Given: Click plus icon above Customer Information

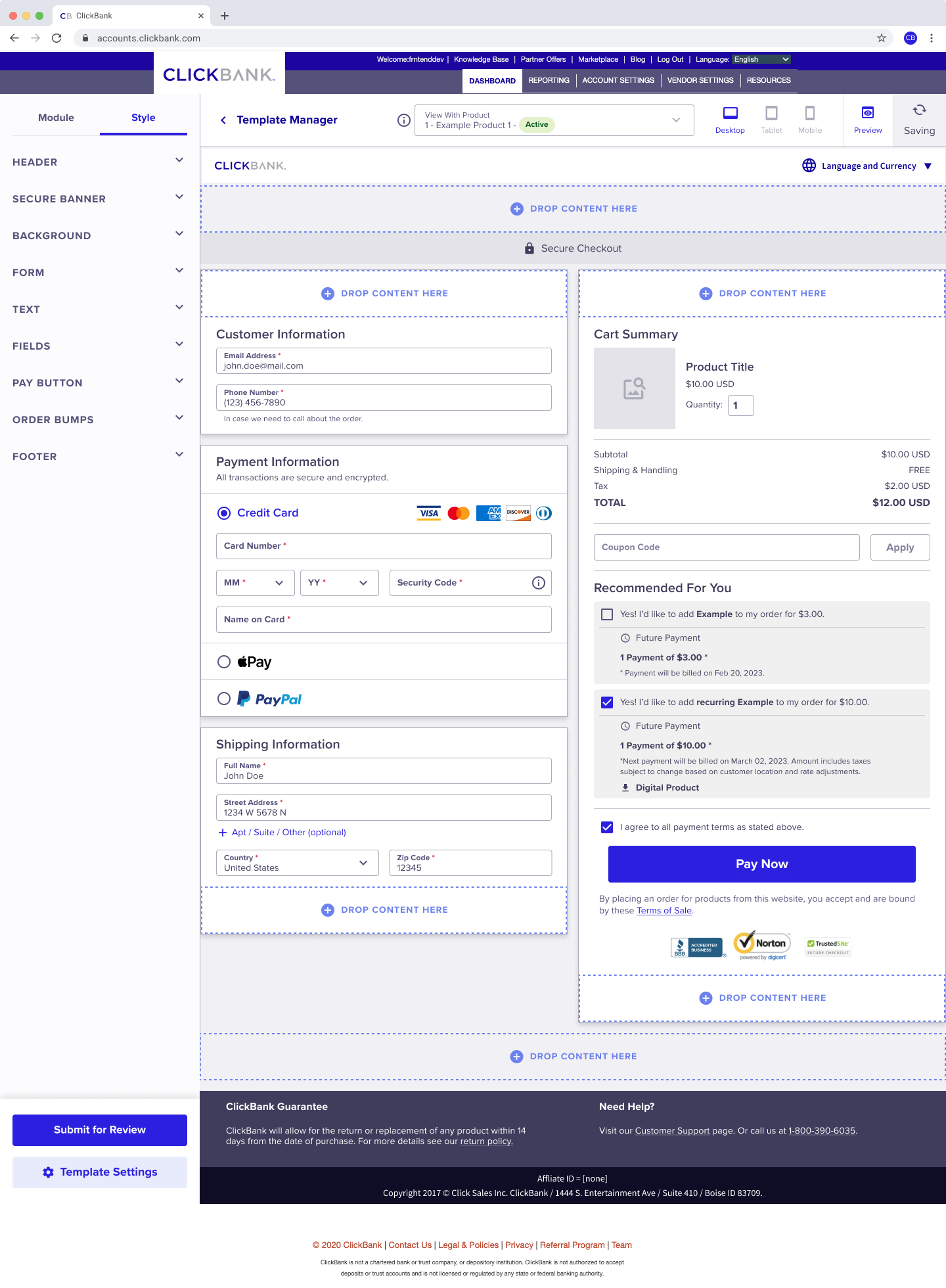Looking at the screenshot, I should click(x=328, y=294).
